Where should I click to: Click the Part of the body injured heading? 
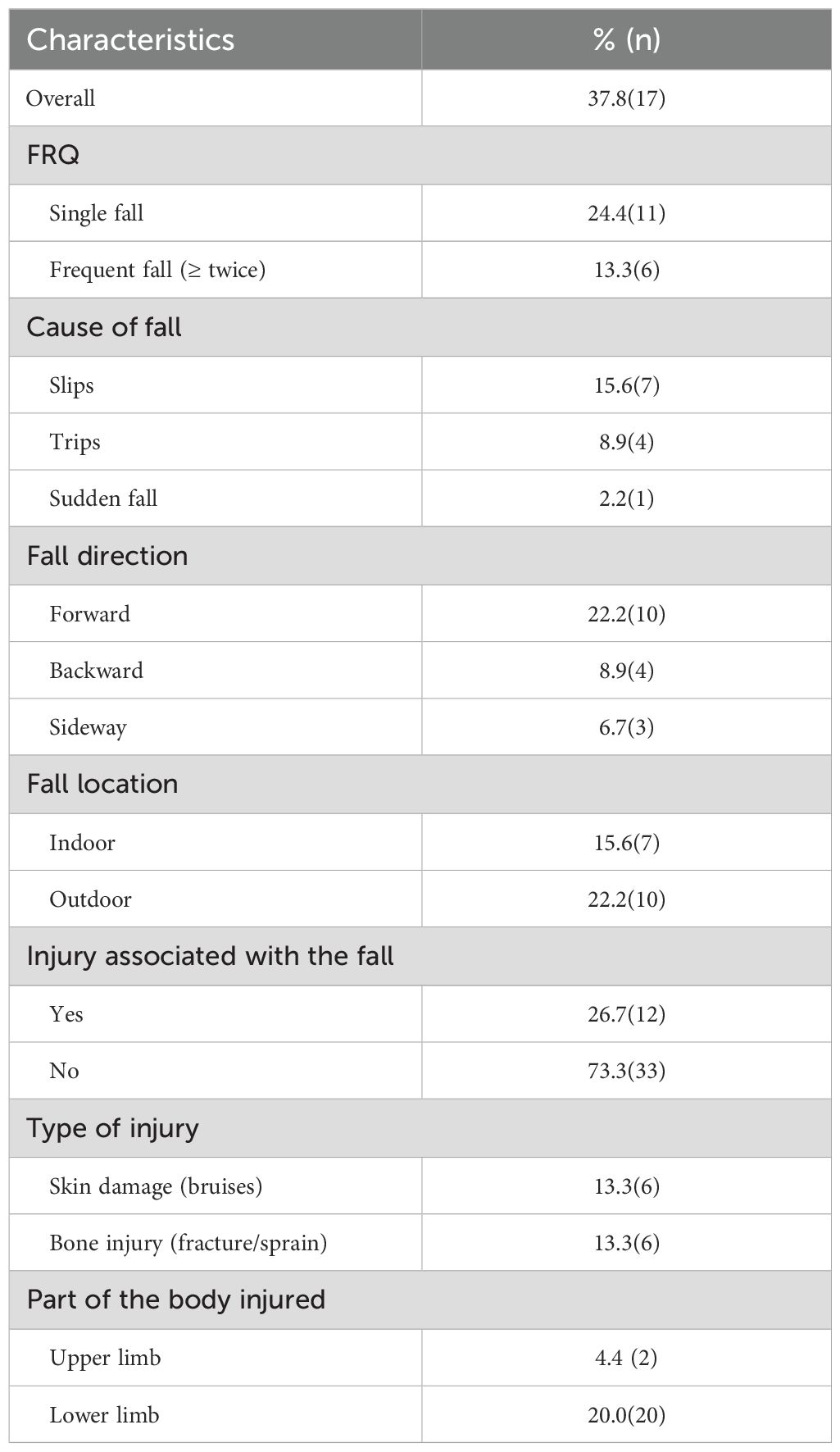(x=176, y=1300)
